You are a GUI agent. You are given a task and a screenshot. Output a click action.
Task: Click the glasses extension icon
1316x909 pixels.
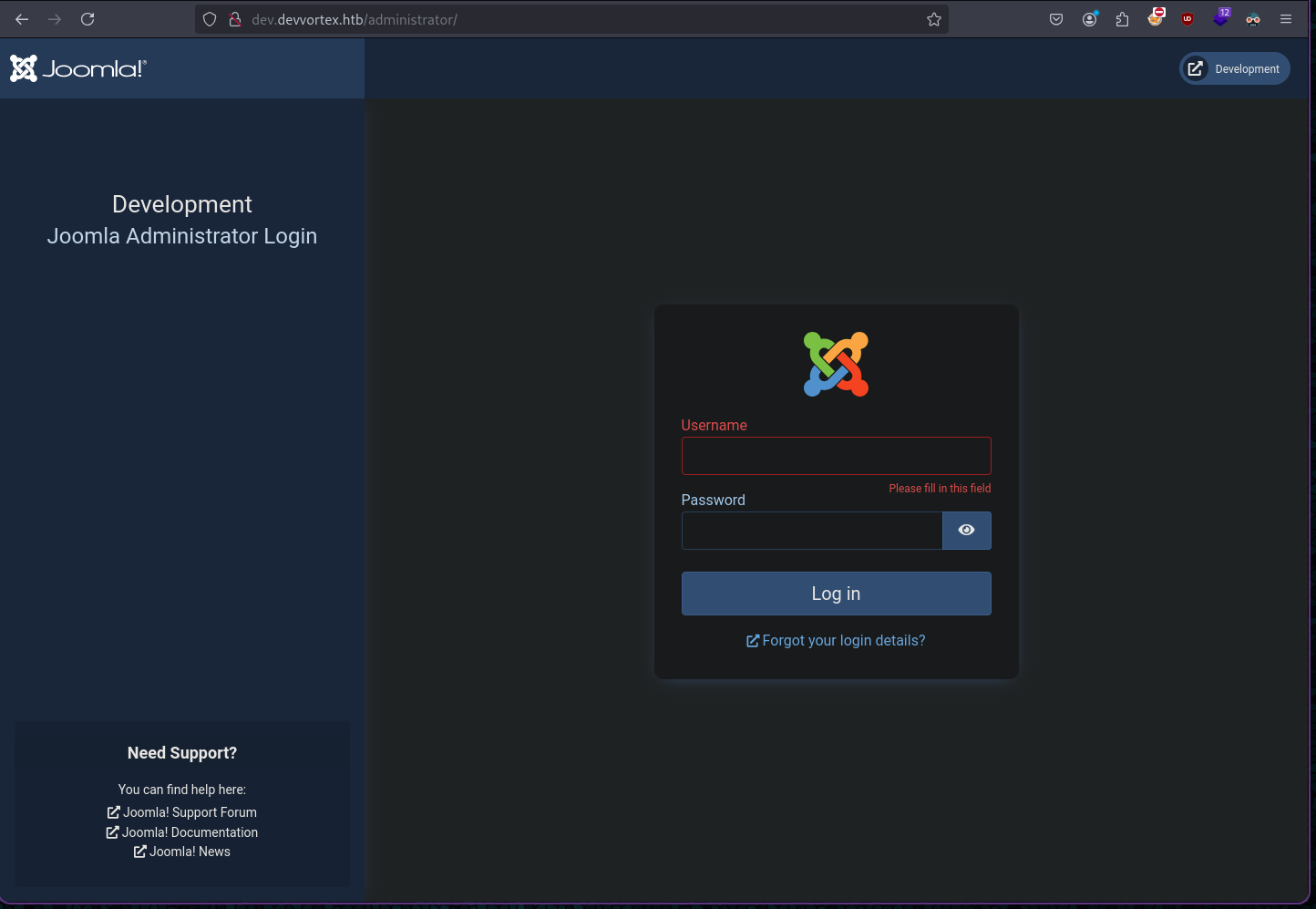(1253, 19)
